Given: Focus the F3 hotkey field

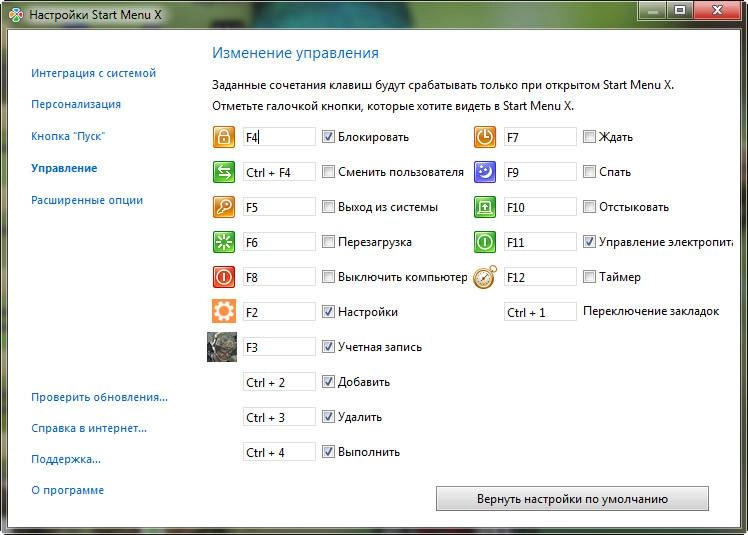Looking at the screenshot, I should pyautogui.click(x=279, y=347).
